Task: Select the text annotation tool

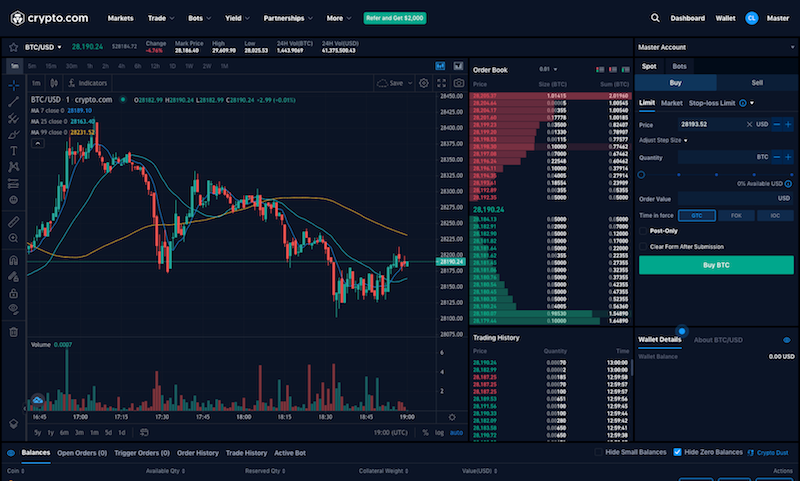Action: pos(14,151)
